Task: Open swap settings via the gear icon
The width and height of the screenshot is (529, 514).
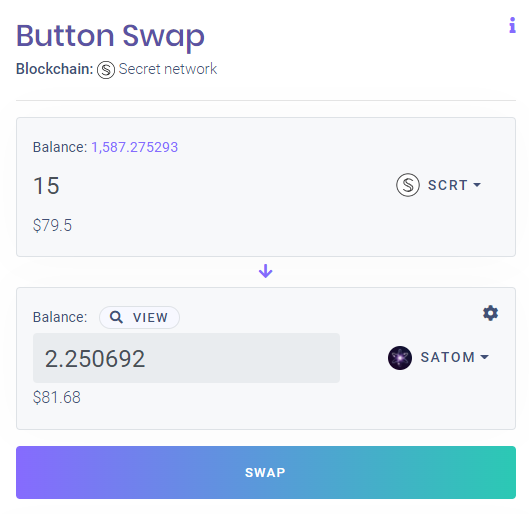Action: pyautogui.click(x=490, y=313)
